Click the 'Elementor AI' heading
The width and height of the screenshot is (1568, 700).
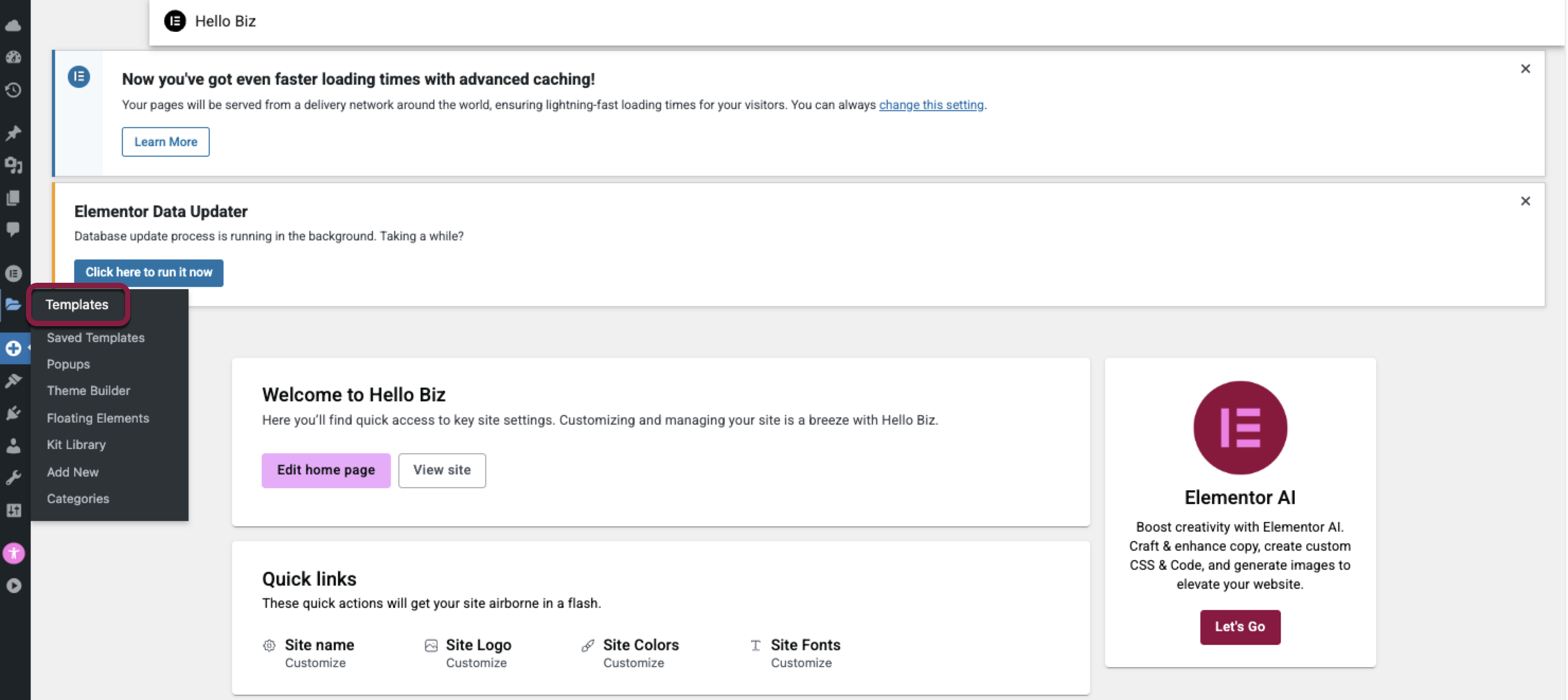click(x=1240, y=497)
